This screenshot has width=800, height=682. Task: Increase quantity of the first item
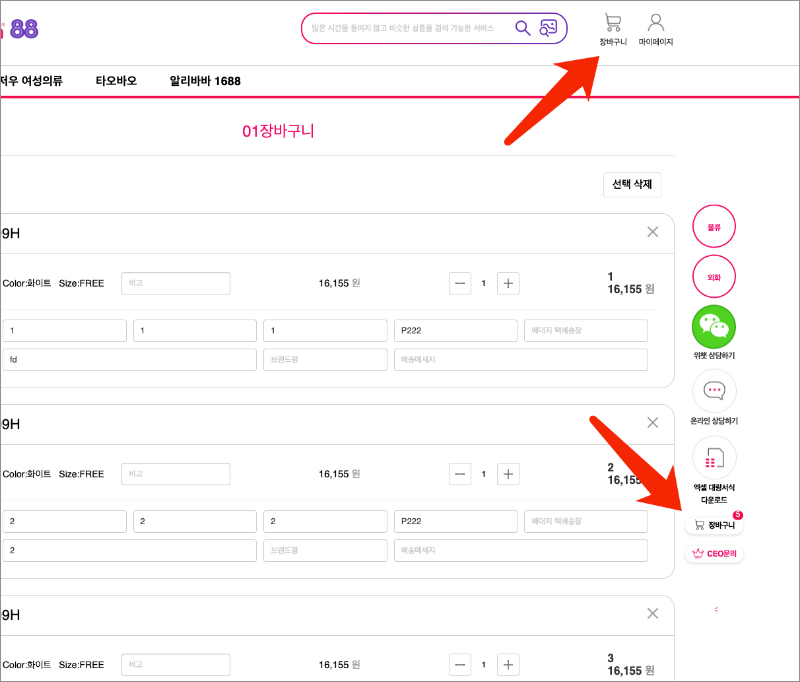(x=508, y=283)
